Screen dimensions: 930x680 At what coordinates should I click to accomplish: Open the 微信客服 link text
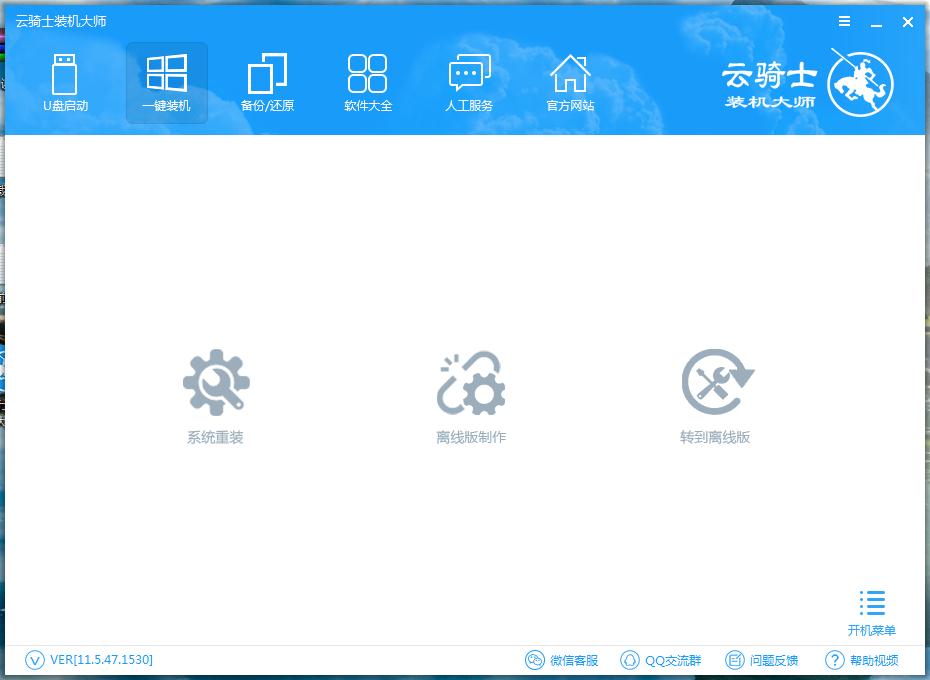point(574,660)
